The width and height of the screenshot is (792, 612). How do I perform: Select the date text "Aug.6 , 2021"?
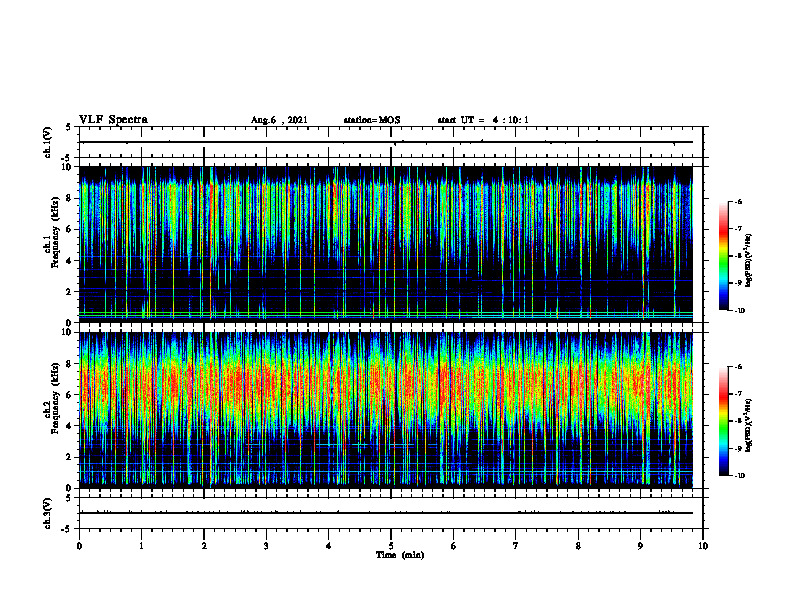[279, 120]
